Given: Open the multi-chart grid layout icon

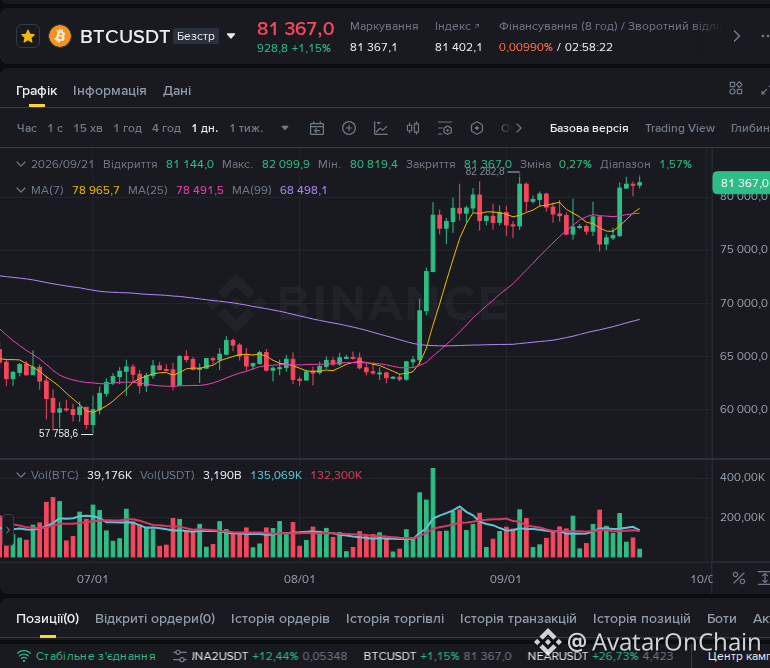Looking at the screenshot, I should (x=736, y=88).
